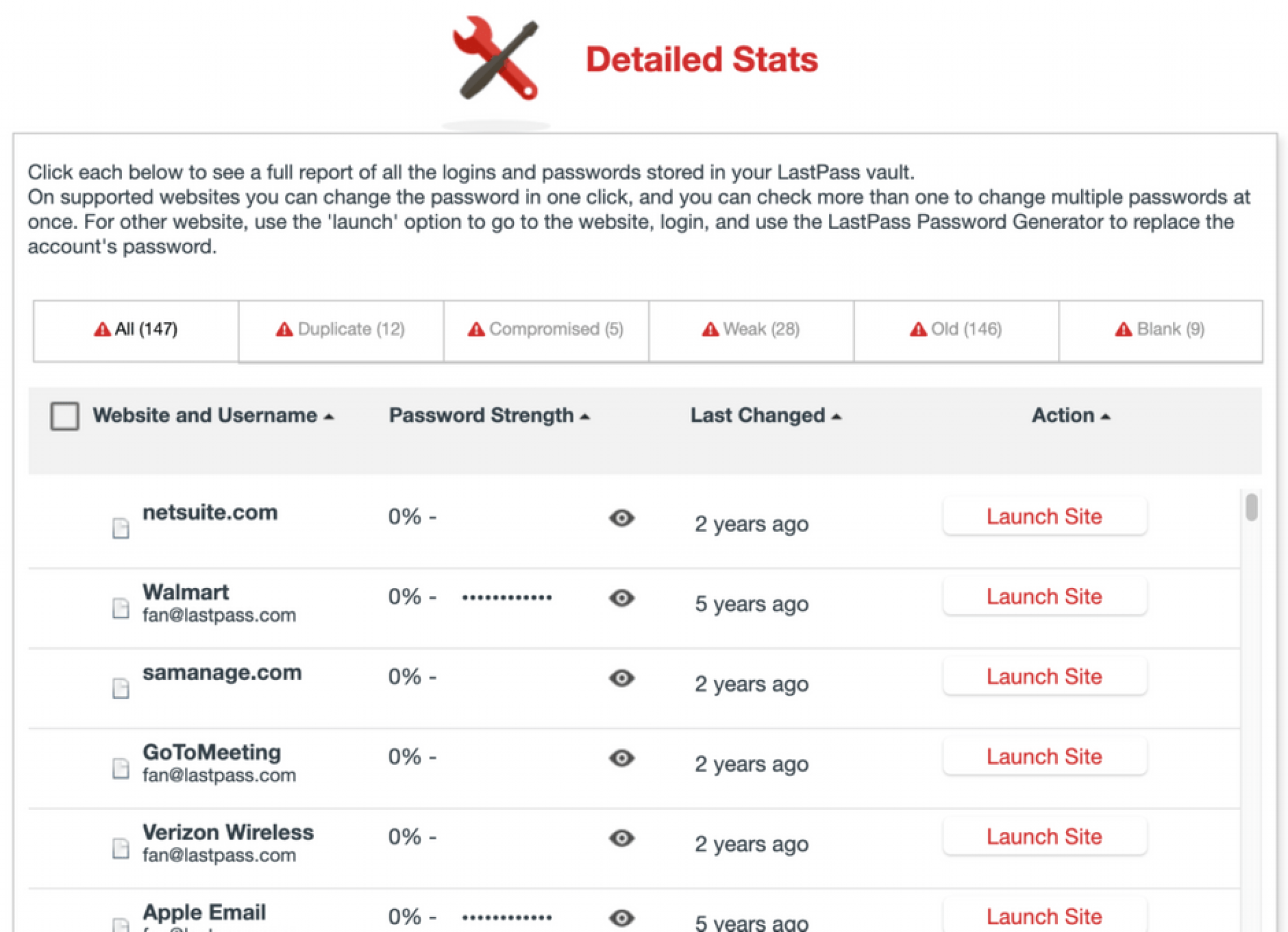The width and height of the screenshot is (1288, 932).
Task: Launch the netsuite.com website
Action: [1044, 516]
